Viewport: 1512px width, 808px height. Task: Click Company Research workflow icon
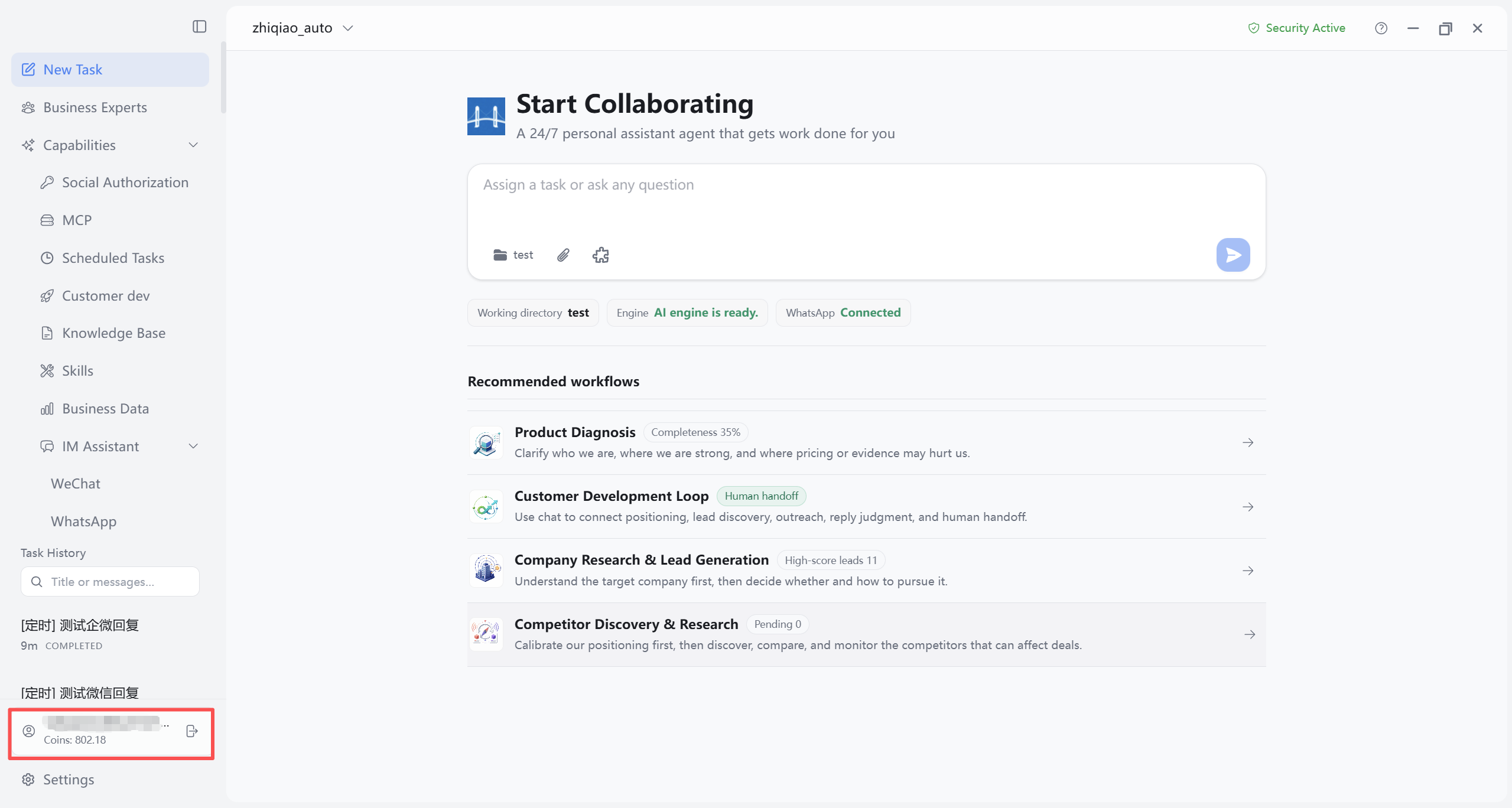coord(486,571)
